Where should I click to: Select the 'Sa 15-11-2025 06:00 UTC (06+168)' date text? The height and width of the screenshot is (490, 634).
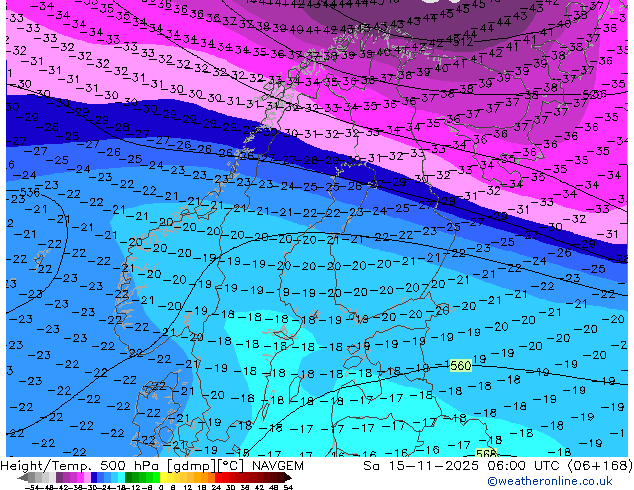498,466
